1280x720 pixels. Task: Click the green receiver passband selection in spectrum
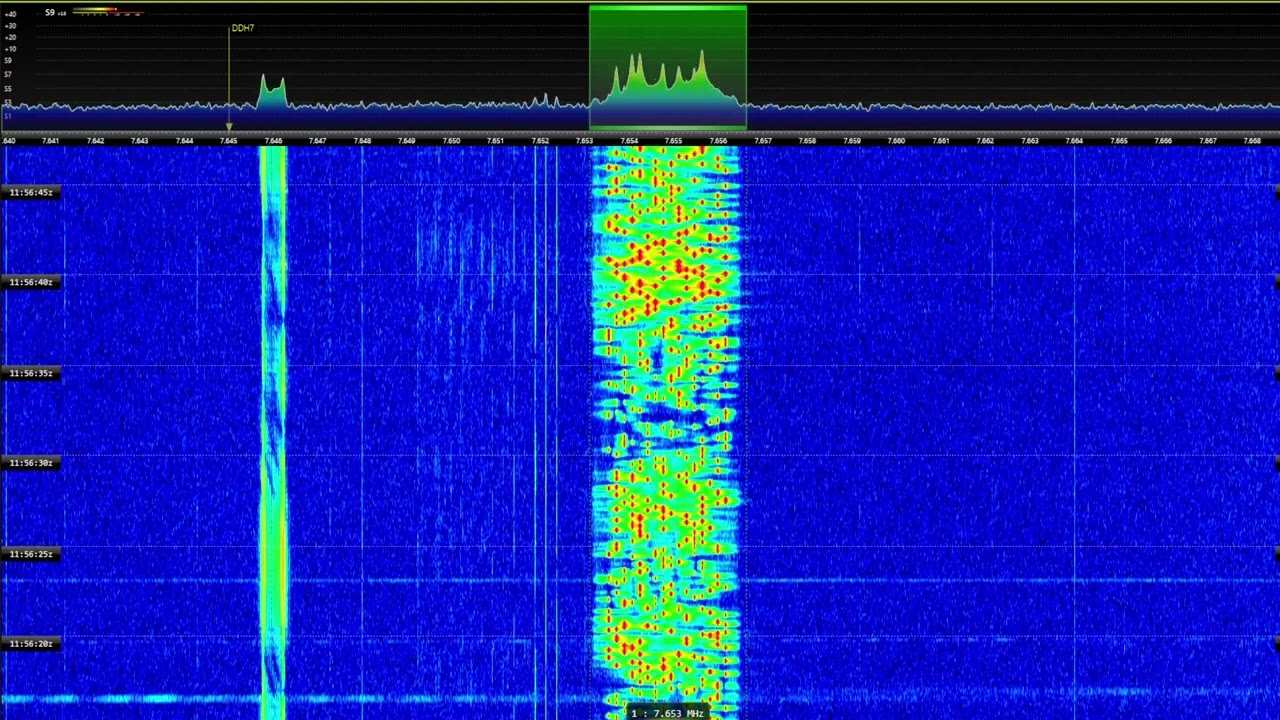[x=667, y=67]
